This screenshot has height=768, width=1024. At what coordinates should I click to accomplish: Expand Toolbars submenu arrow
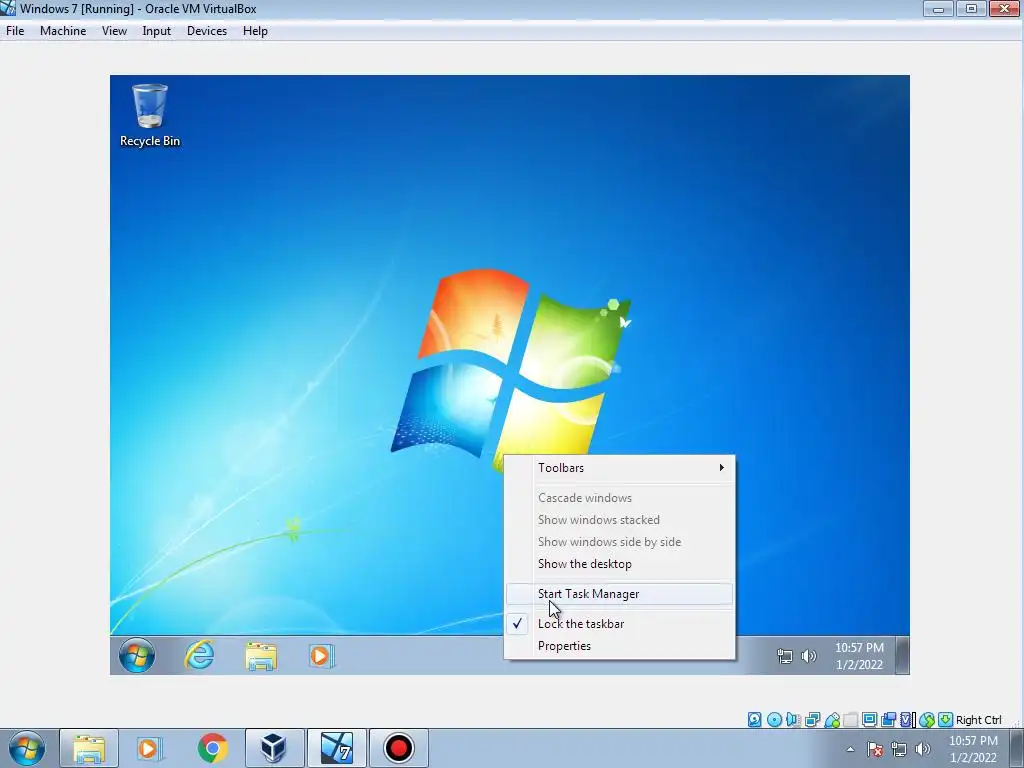(x=721, y=468)
